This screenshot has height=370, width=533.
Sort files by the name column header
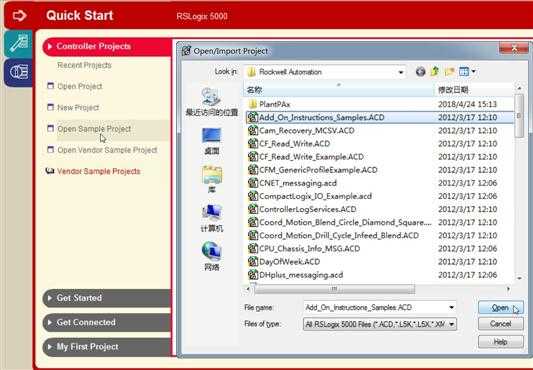pyautogui.click(x=339, y=90)
